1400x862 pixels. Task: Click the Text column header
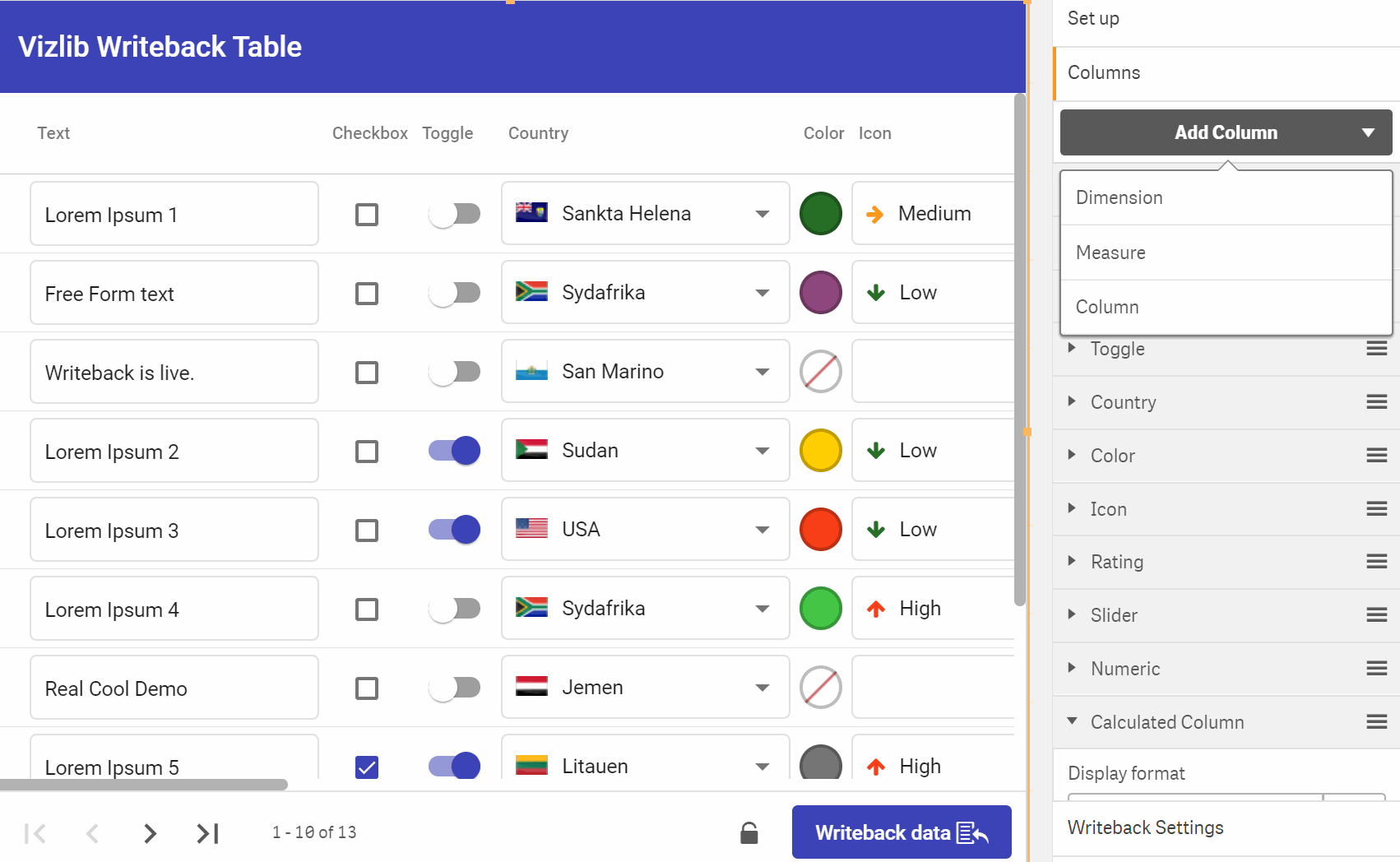tap(53, 133)
